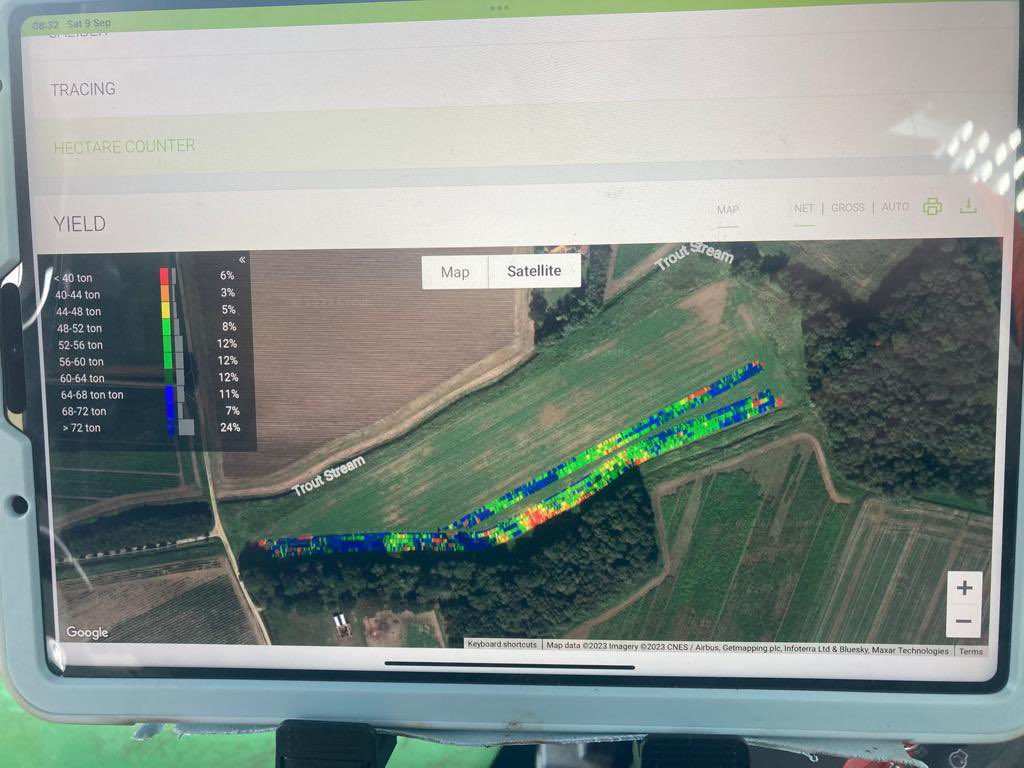Select the '60-64 ton' legend row

pos(150,378)
